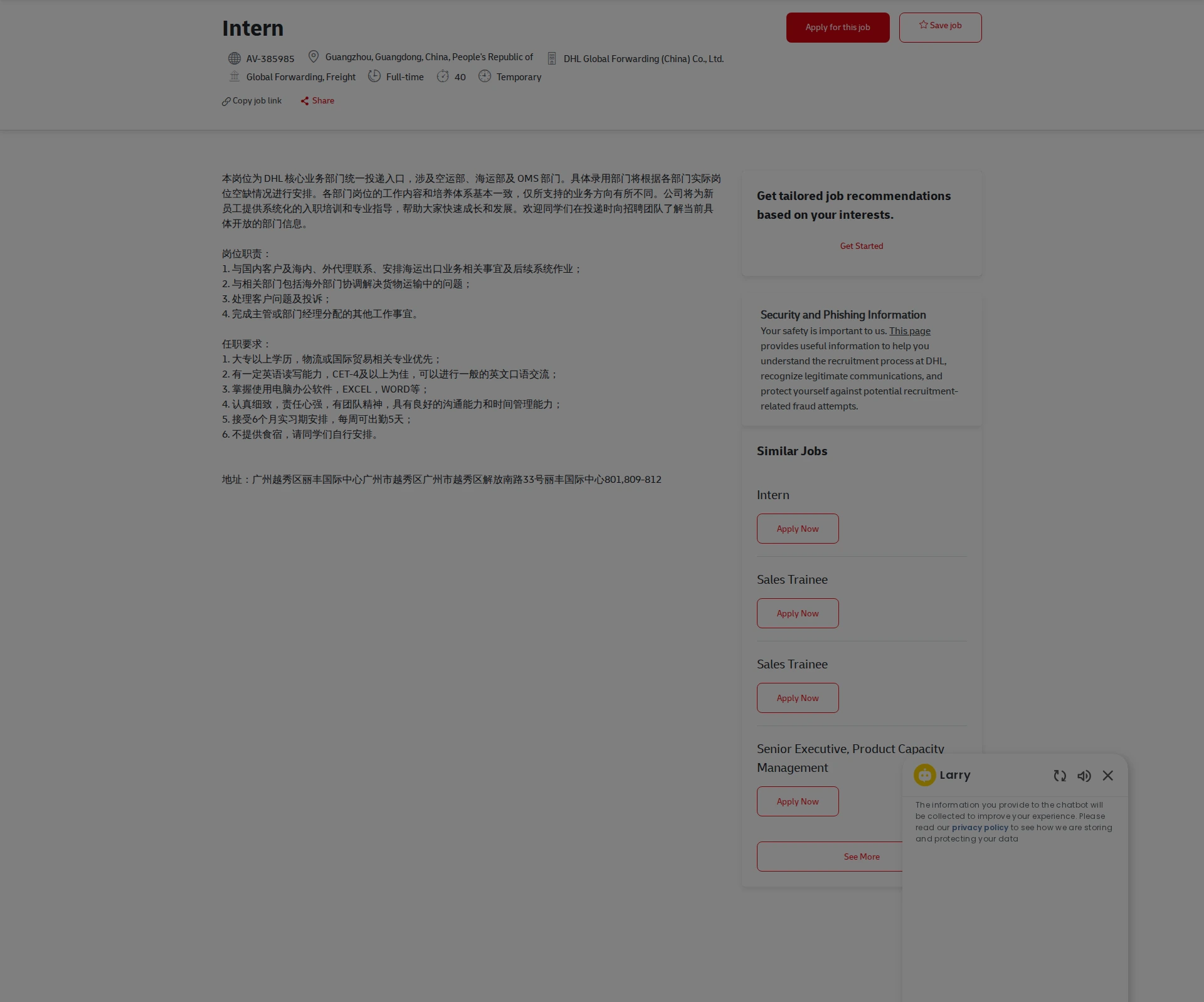The width and height of the screenshot is (1204, 1002).
Task: Click the clock icon beside Temporary
Action: point(485,76)
